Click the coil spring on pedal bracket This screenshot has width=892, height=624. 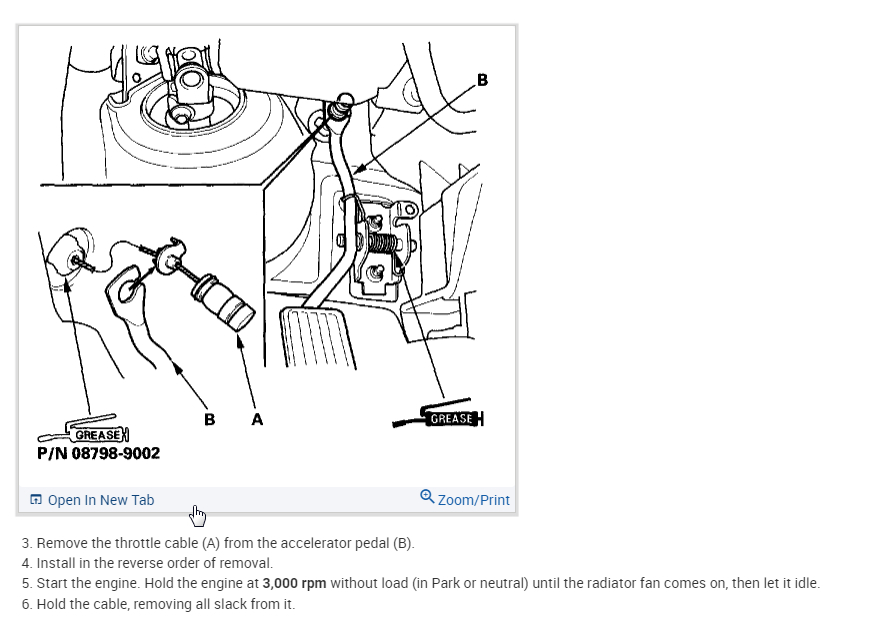tap(382, 243)
